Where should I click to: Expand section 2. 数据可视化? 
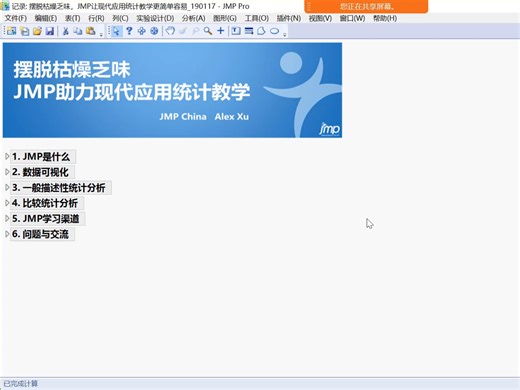click(7, 172)
